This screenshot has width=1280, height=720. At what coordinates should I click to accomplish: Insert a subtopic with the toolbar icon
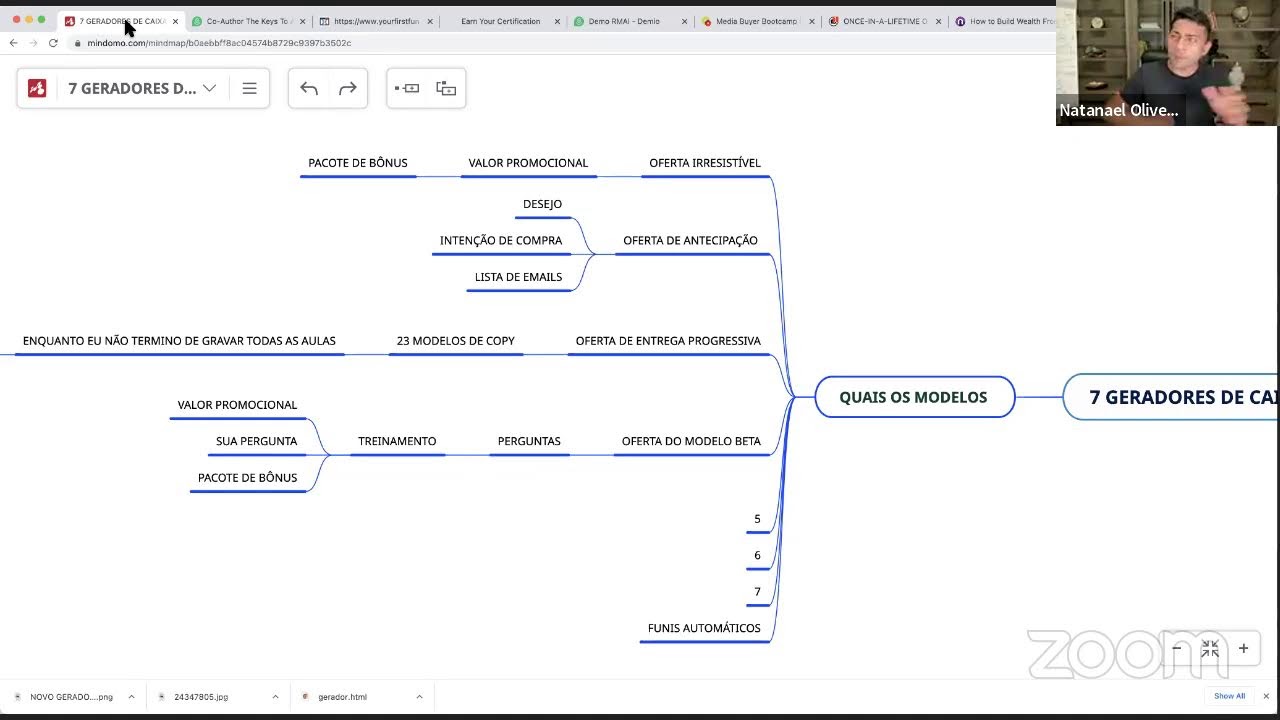tap(446, 88)
